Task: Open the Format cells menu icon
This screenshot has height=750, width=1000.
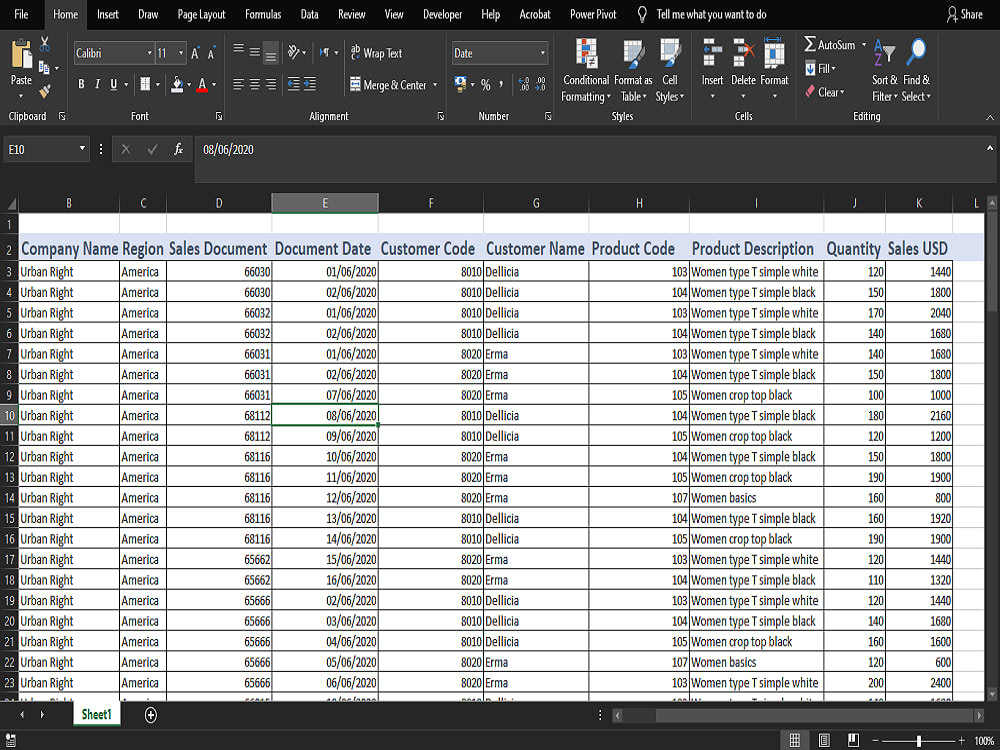Action: pyautogui.click(x=774, y=54)
